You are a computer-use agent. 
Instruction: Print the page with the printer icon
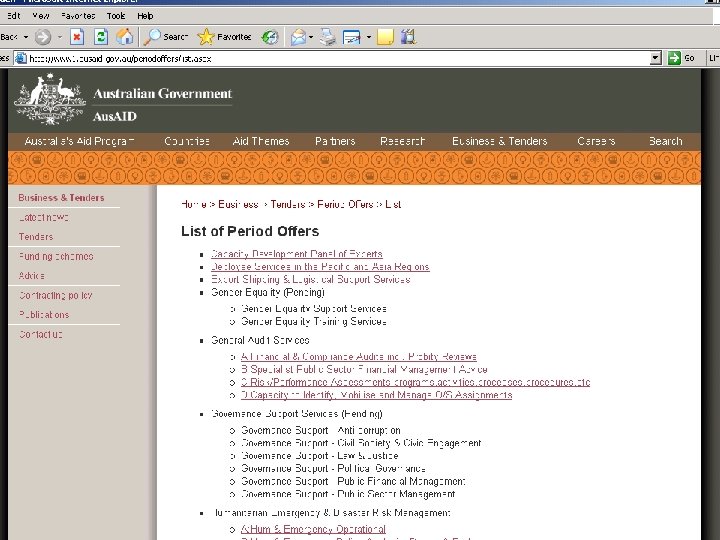[327, 37]
